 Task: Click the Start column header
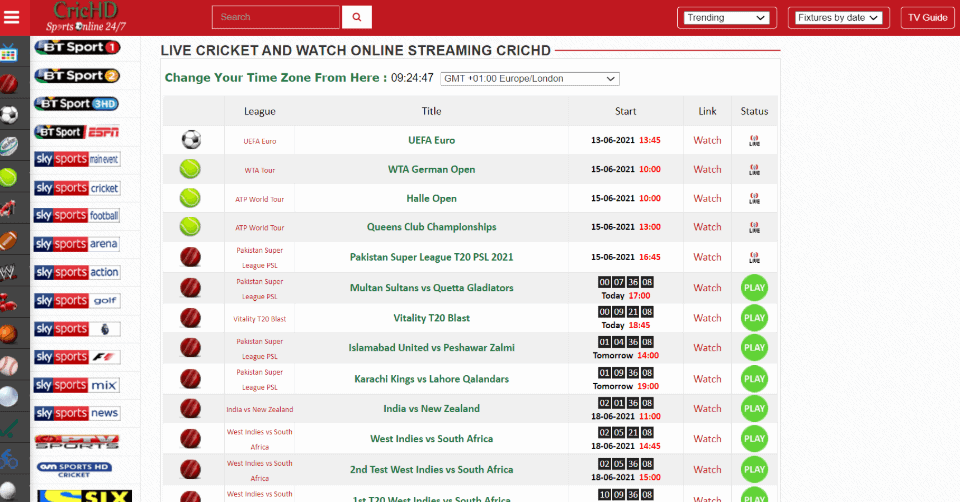tap(626, 111)
